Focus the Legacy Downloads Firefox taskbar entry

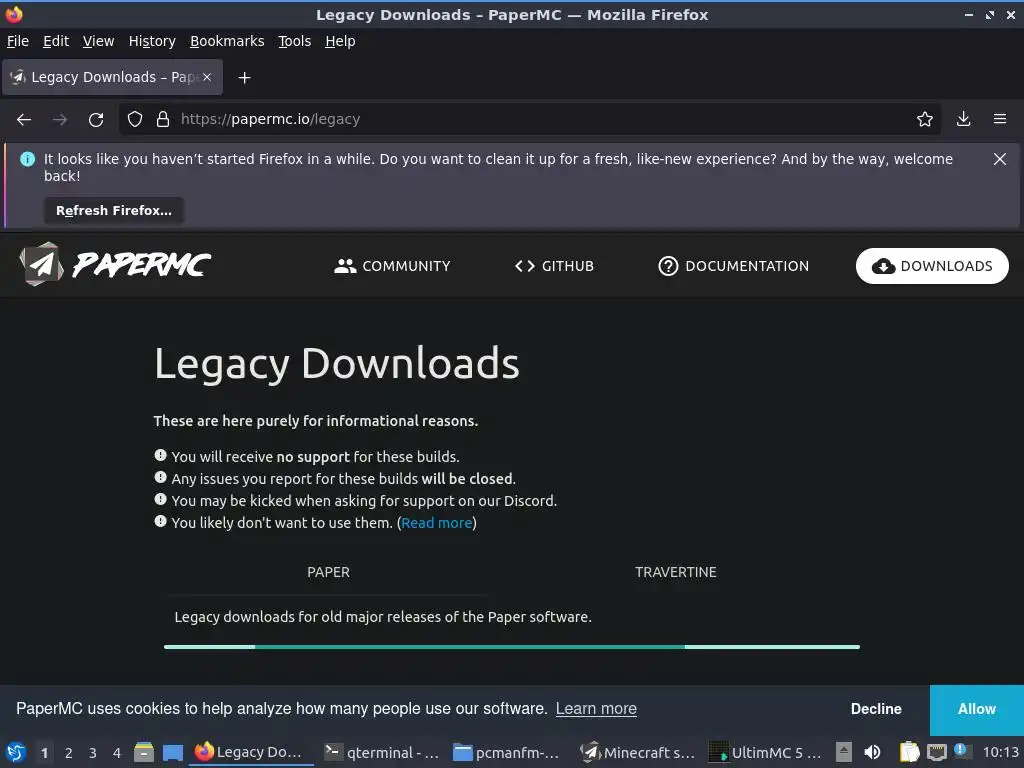251,752
